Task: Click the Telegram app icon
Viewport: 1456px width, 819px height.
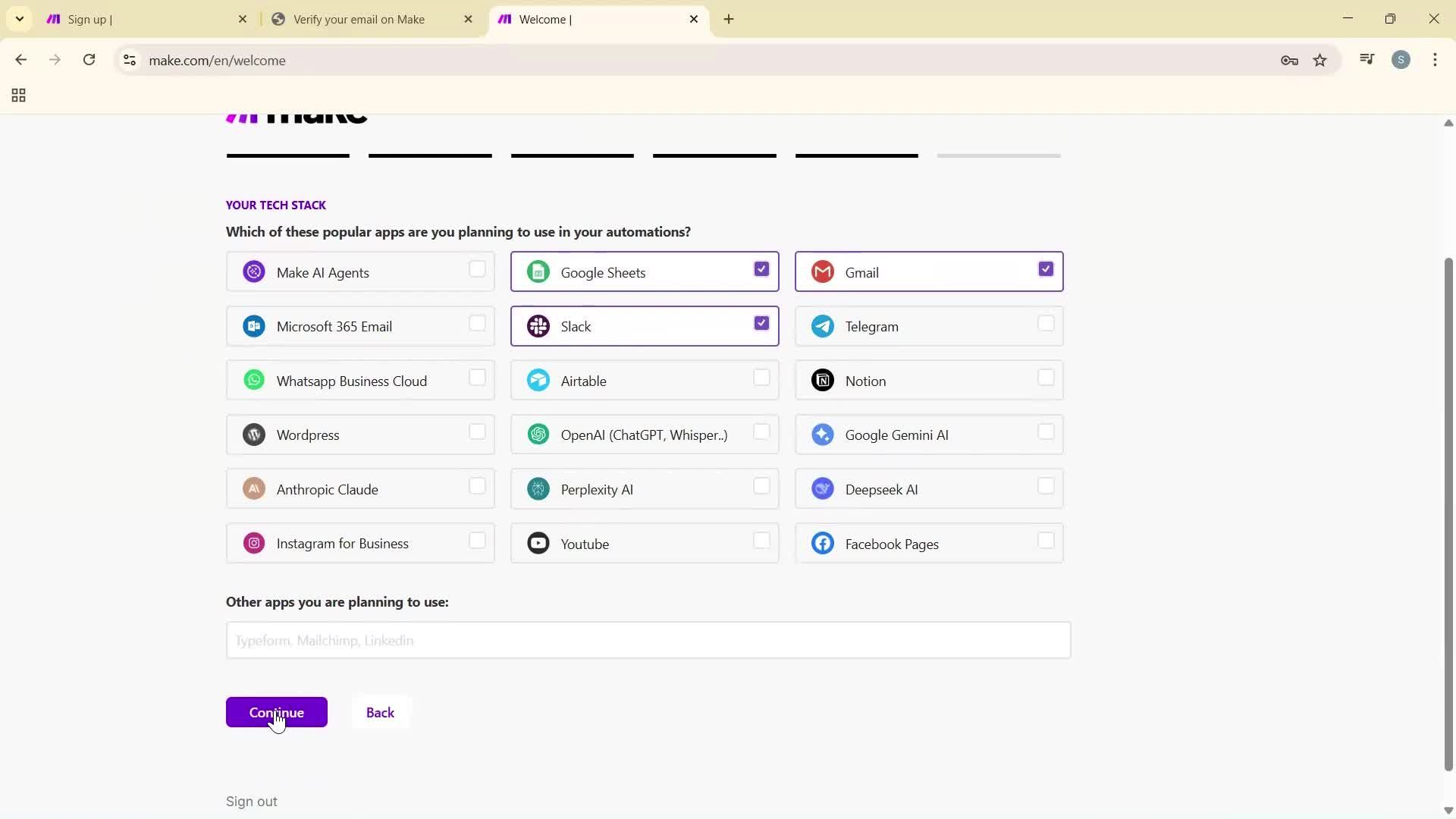Action: coord(823,326)
